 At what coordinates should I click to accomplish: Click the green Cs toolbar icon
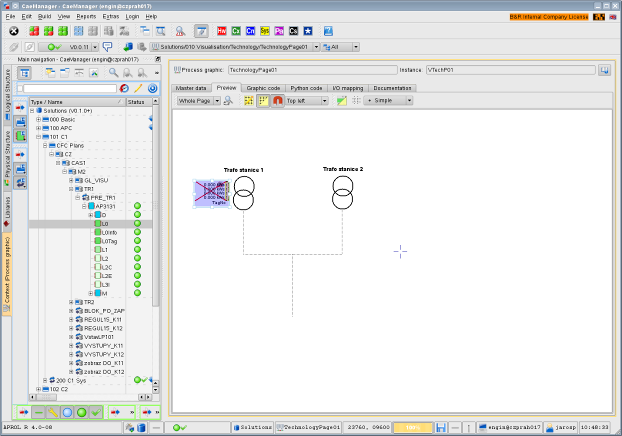click(x=236, y=31)
